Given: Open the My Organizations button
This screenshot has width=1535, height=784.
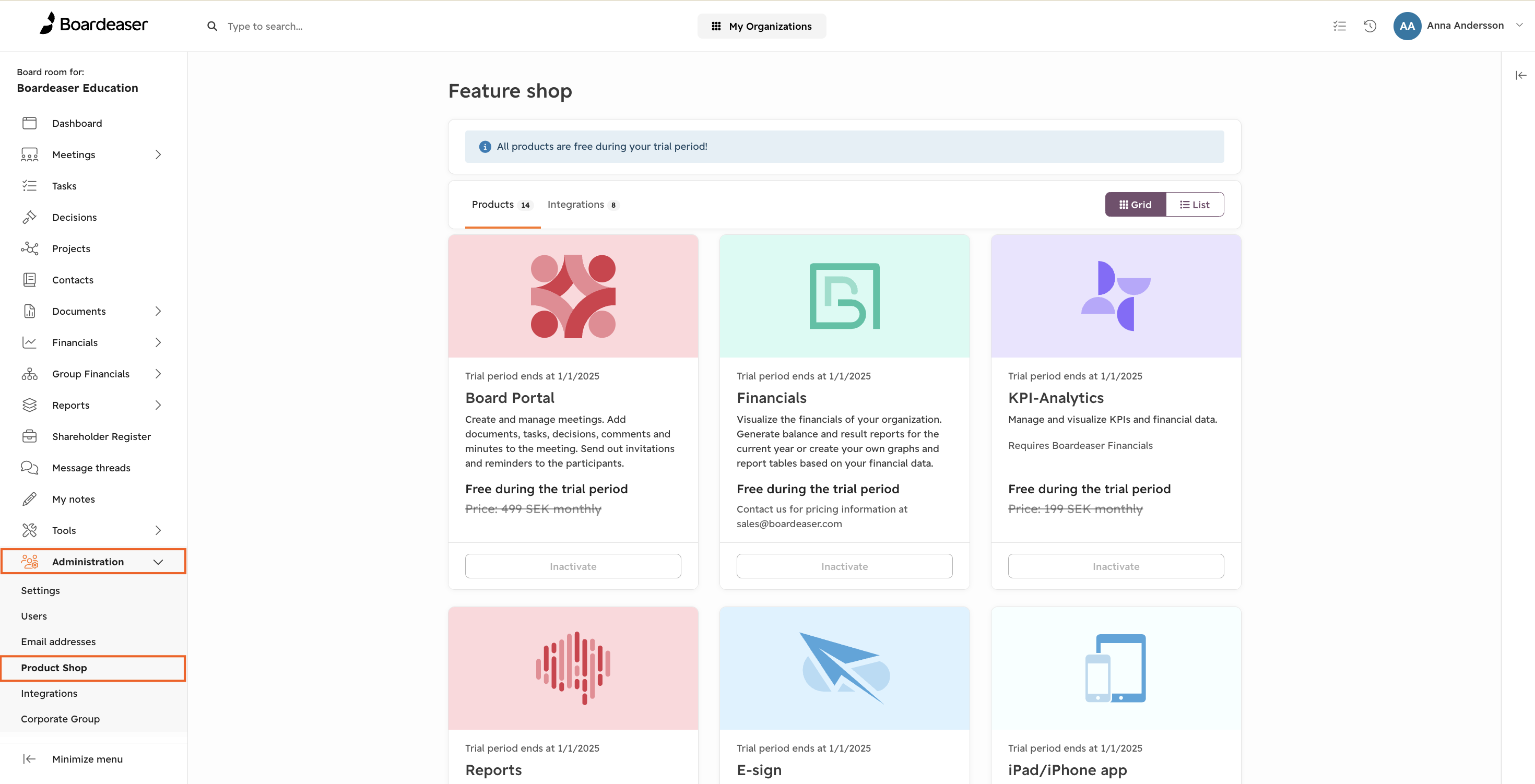Looking at the screenshot, I should pyautogui.click(x=762, y=26).
